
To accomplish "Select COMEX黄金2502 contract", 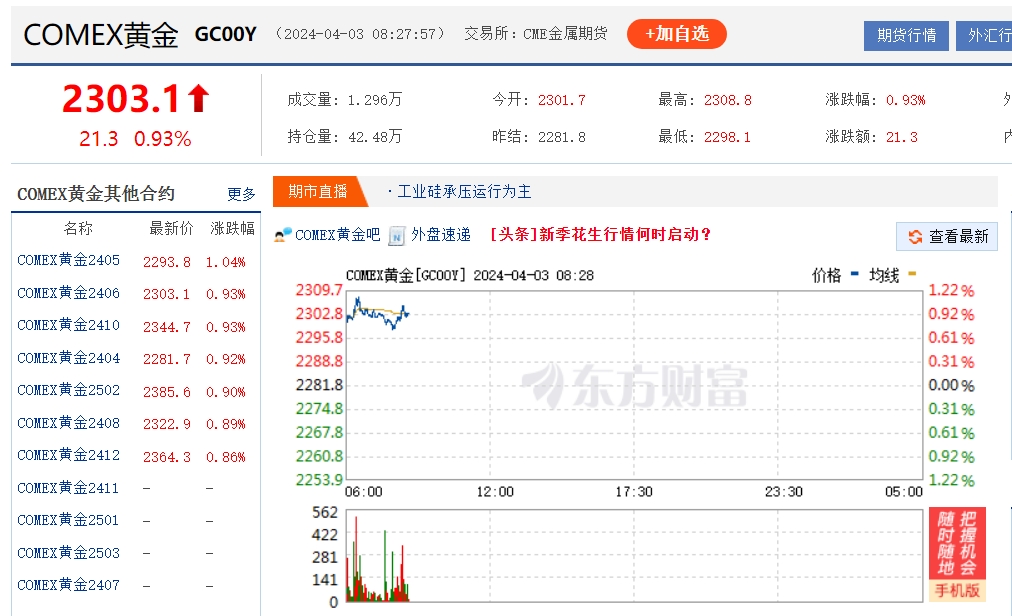I will tap(68, 391).
